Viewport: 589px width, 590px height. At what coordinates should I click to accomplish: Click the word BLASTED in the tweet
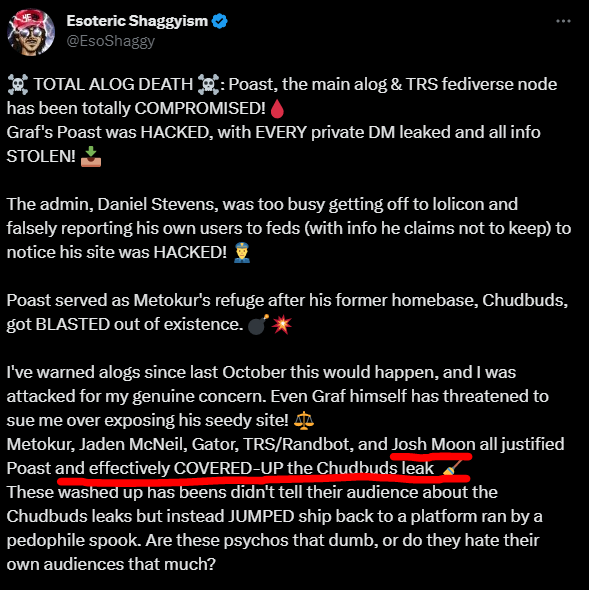73,325
